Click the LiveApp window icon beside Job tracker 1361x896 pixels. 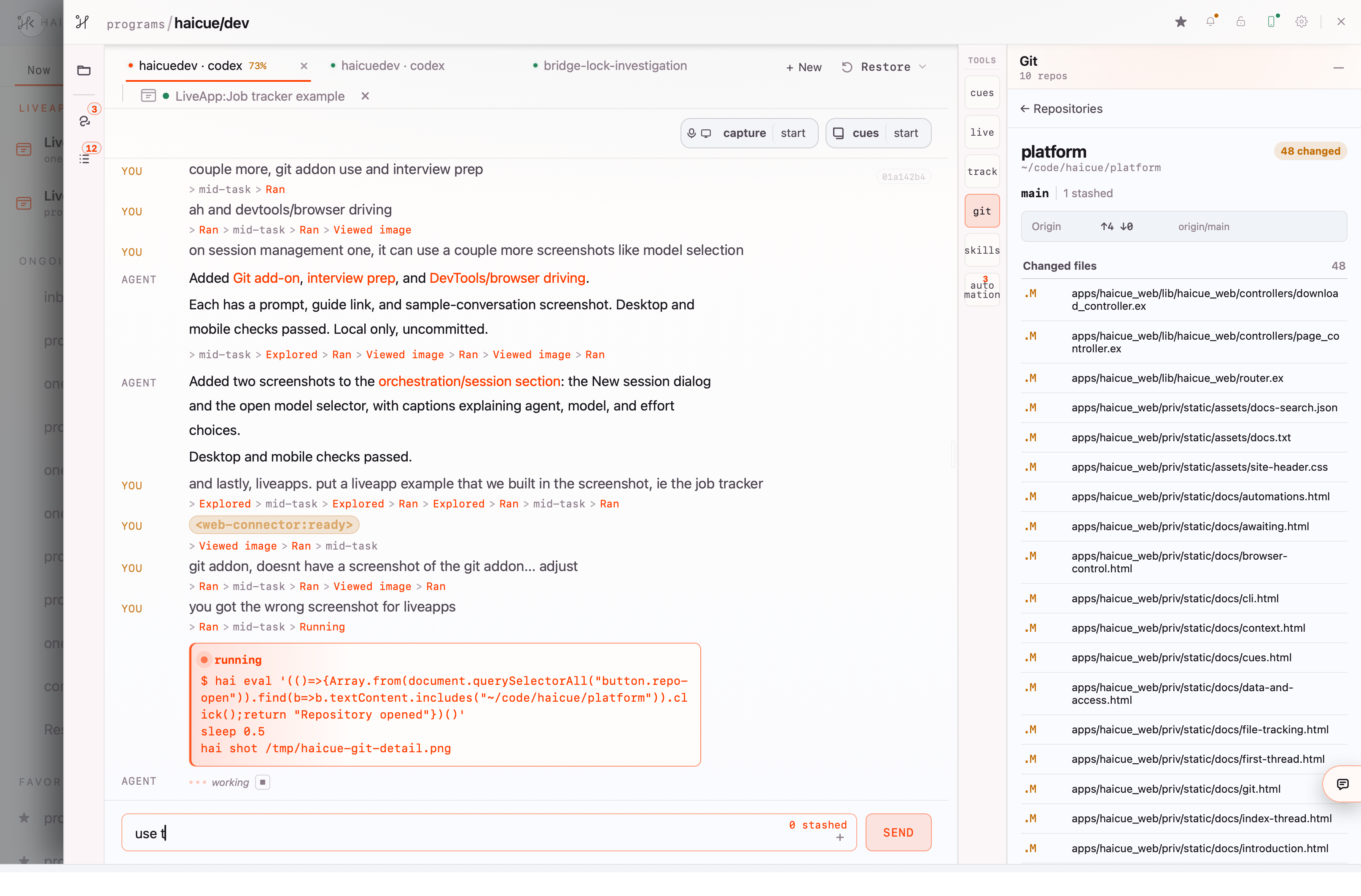149,96
